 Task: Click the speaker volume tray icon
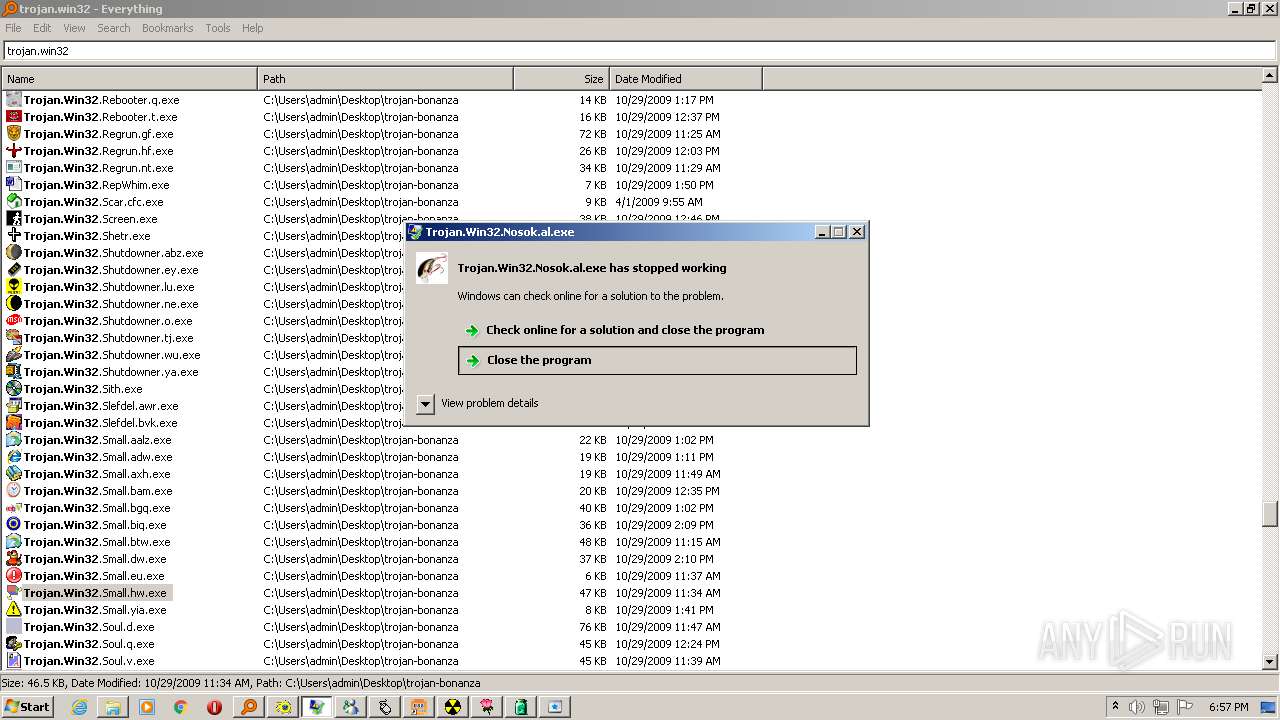click(x=1137, y=707)
